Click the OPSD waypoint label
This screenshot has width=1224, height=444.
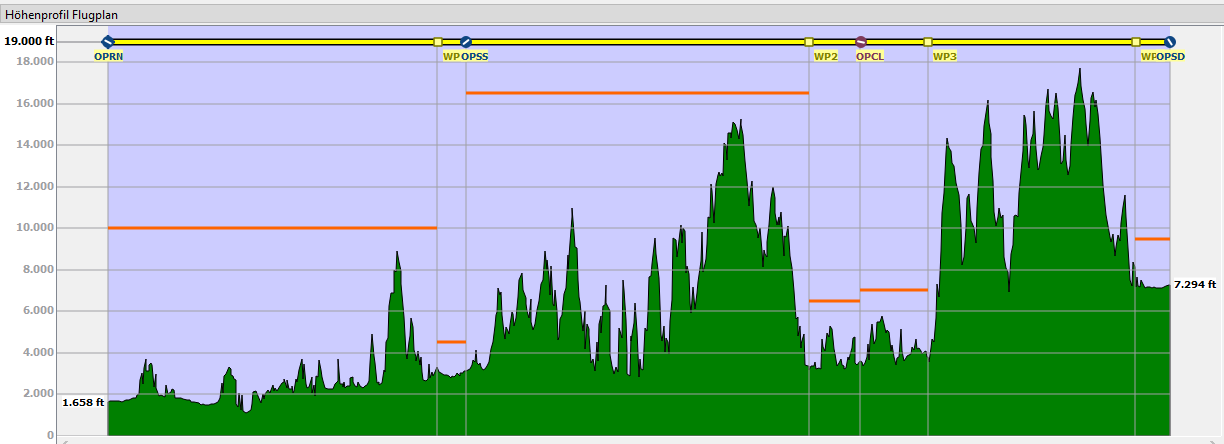point(1170,57)
